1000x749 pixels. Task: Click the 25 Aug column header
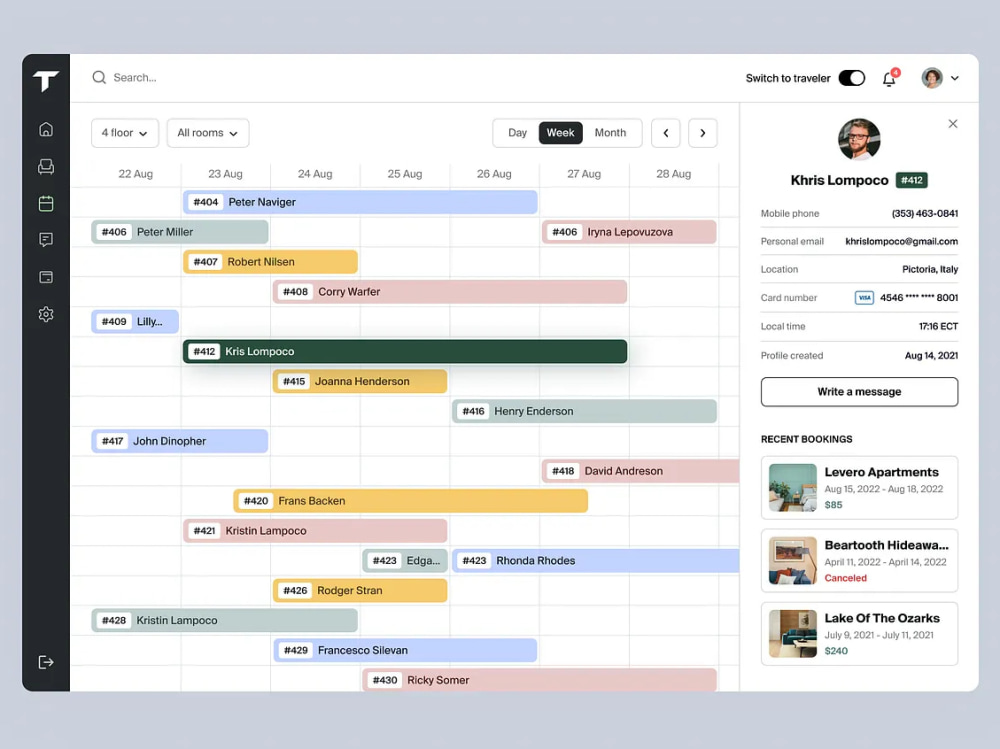[x=405, y=174]
